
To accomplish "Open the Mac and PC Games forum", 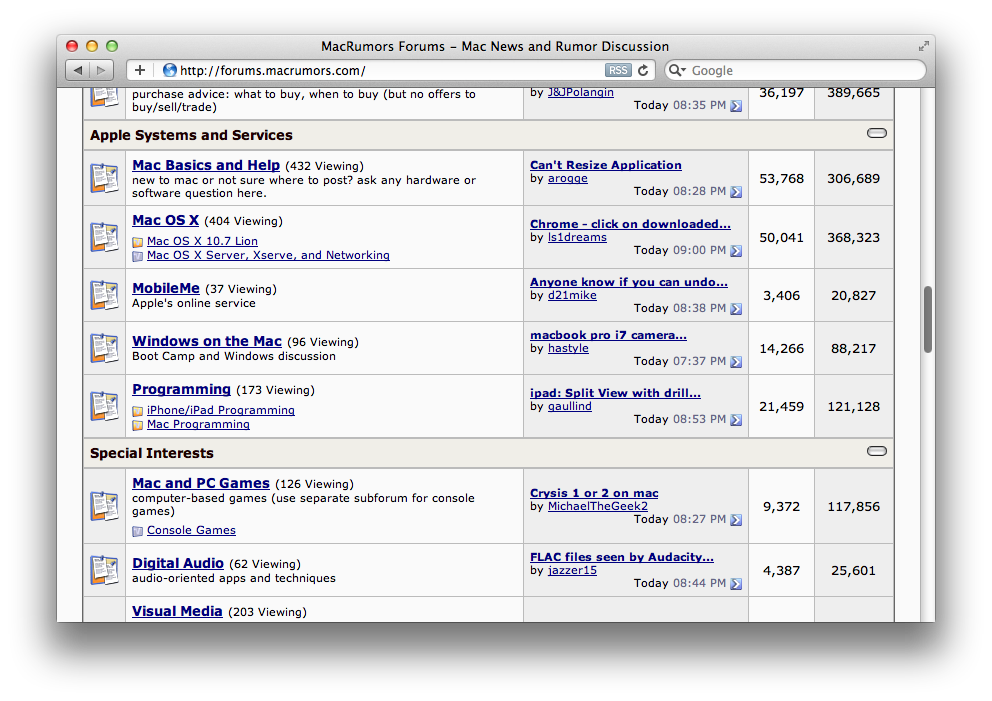I will [201, 483].
